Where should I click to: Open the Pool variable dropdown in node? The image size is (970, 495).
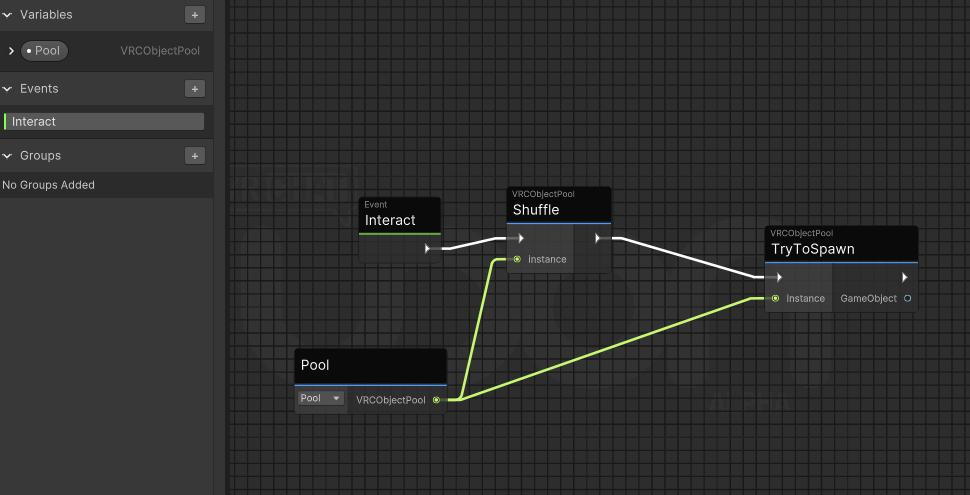(320, 398)
